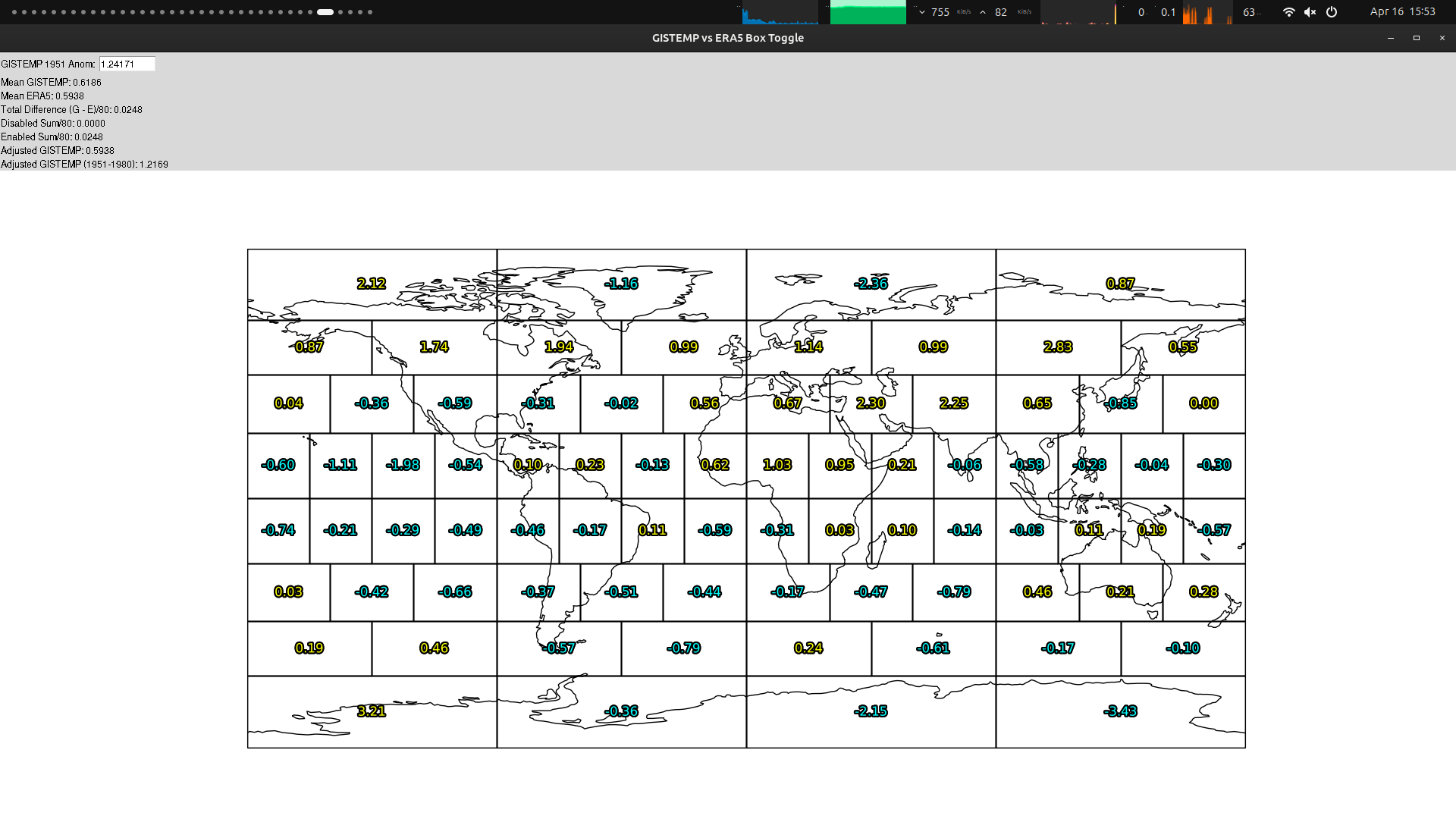Click the GISTEMP 1951 Anom input field
Screen dimensions: 1456x819
pos(127,64)
